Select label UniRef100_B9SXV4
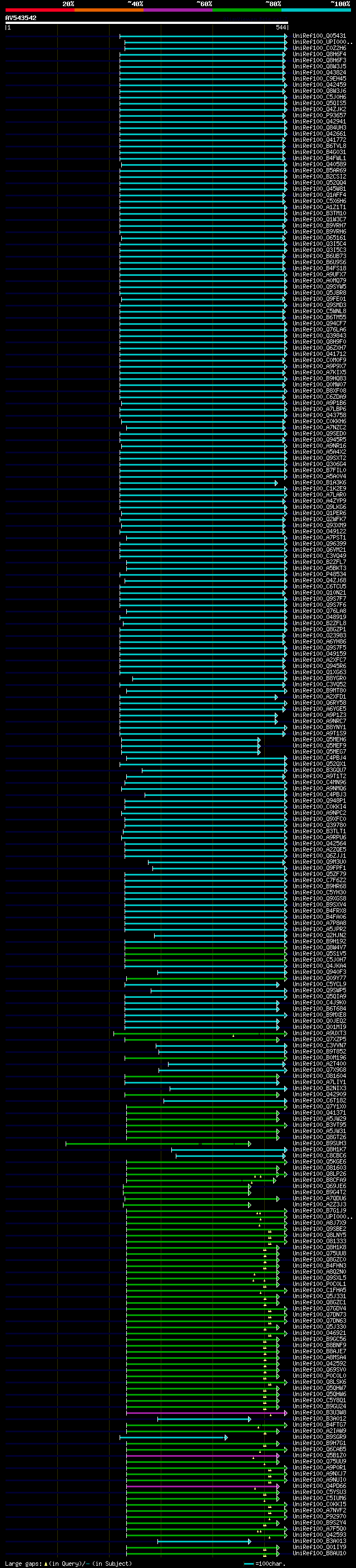356x1568 pixels. tap(319, 904)
